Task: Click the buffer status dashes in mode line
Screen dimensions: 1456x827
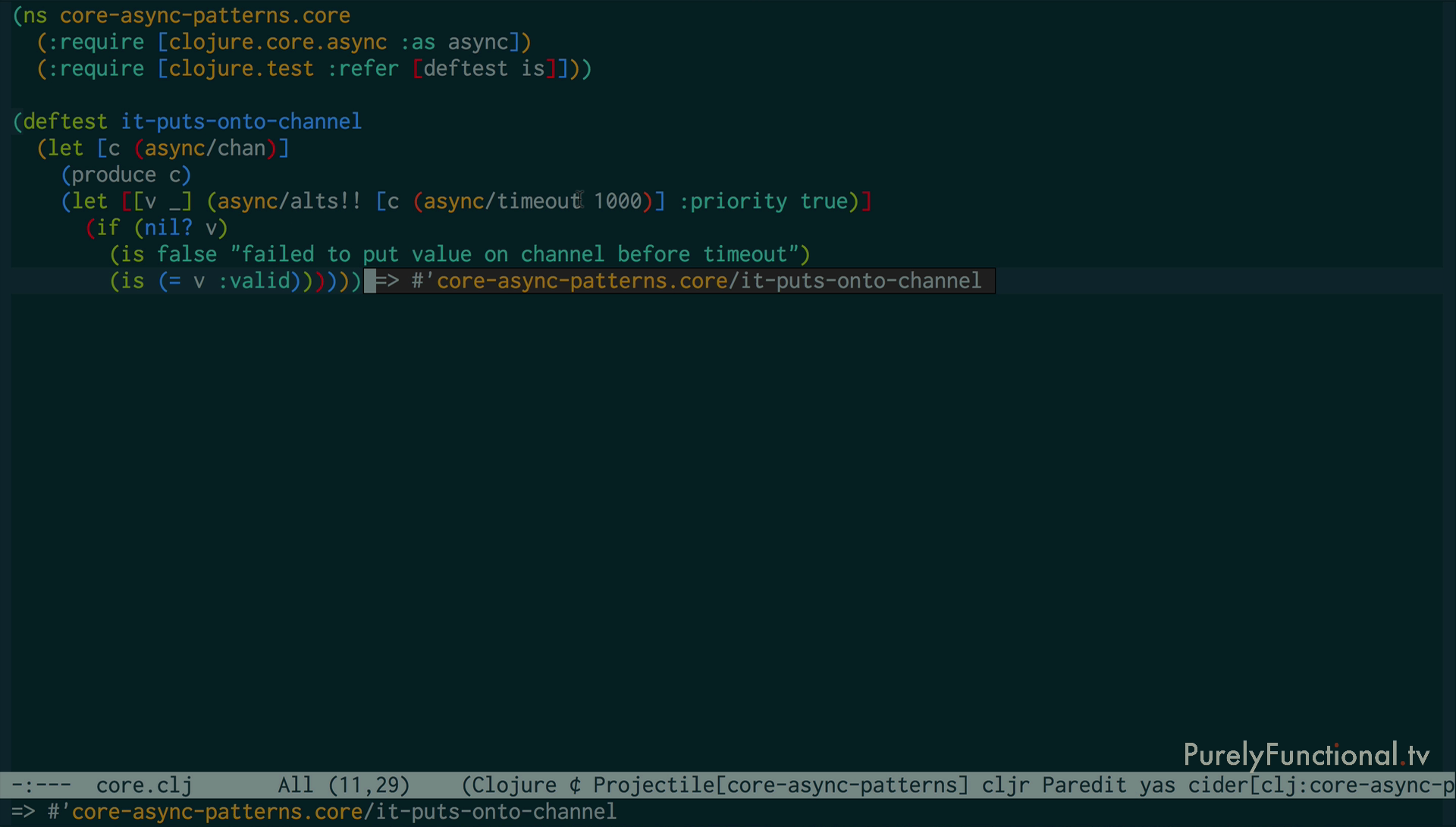Action: click(x=42, y=785)
